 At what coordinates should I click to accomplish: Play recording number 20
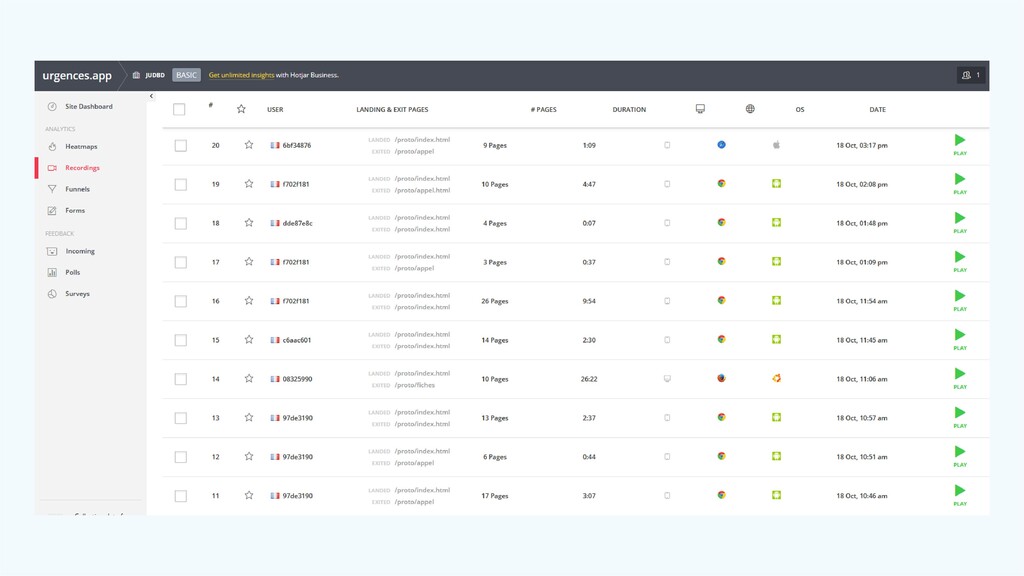click(959, 144)
